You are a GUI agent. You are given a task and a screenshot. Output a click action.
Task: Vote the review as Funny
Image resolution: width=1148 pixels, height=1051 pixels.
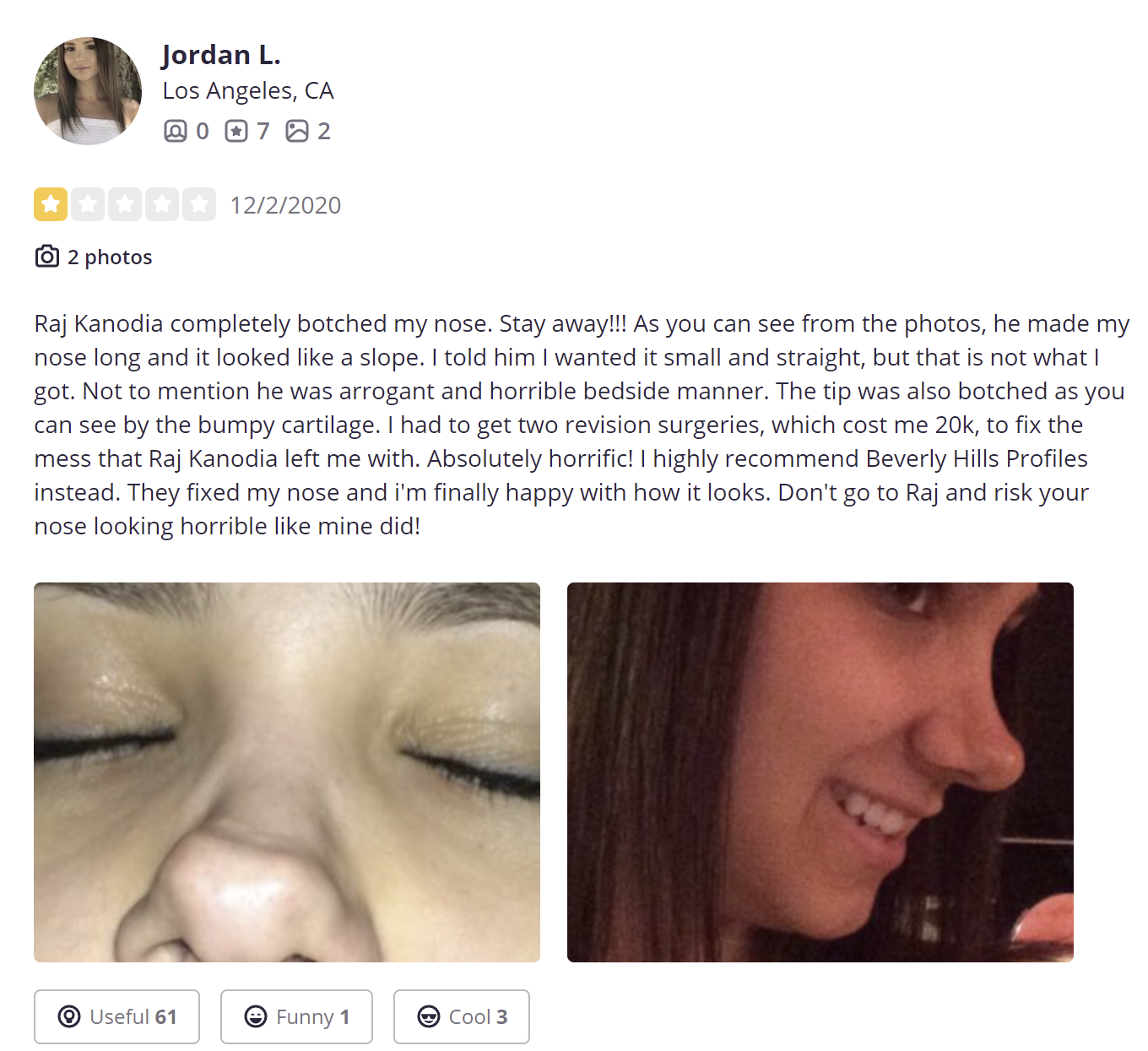tap(296, 1016)
